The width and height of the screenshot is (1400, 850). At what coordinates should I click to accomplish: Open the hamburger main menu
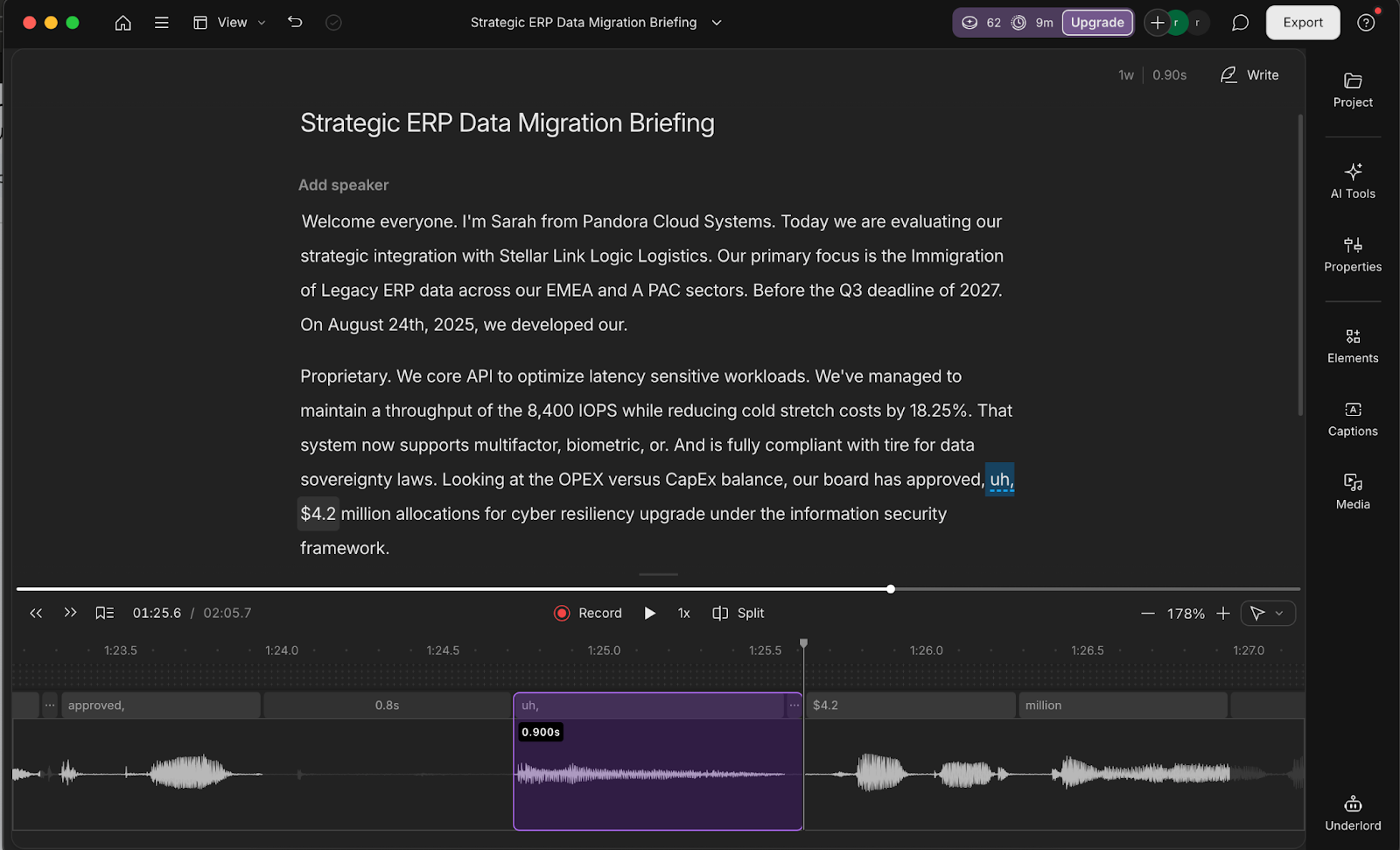click(x=162, y=23)
